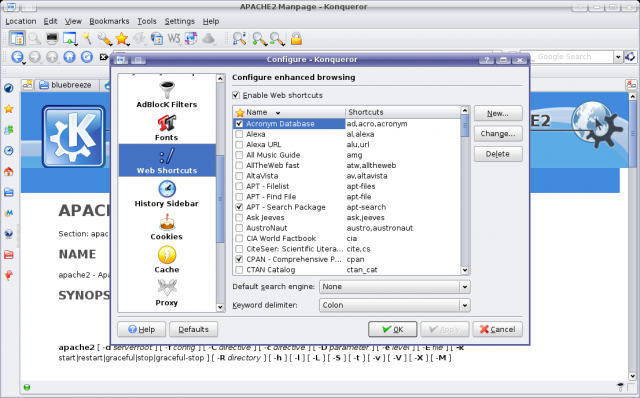Click the wrench tool icon in toolbar
Viewport: 640px width, 398px height.
[x=104, y=39]
